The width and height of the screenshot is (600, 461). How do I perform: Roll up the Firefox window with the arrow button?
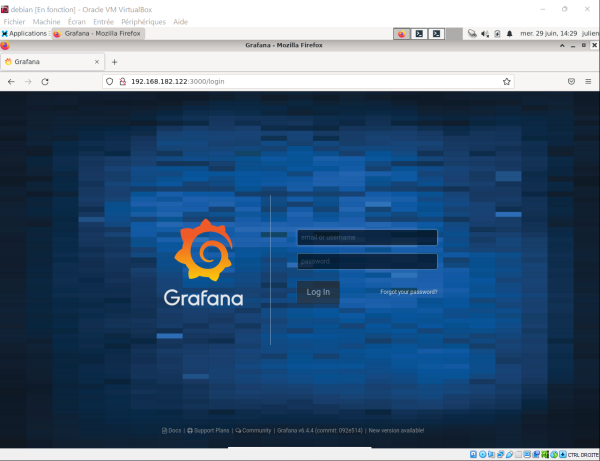[x=562, y=46]
